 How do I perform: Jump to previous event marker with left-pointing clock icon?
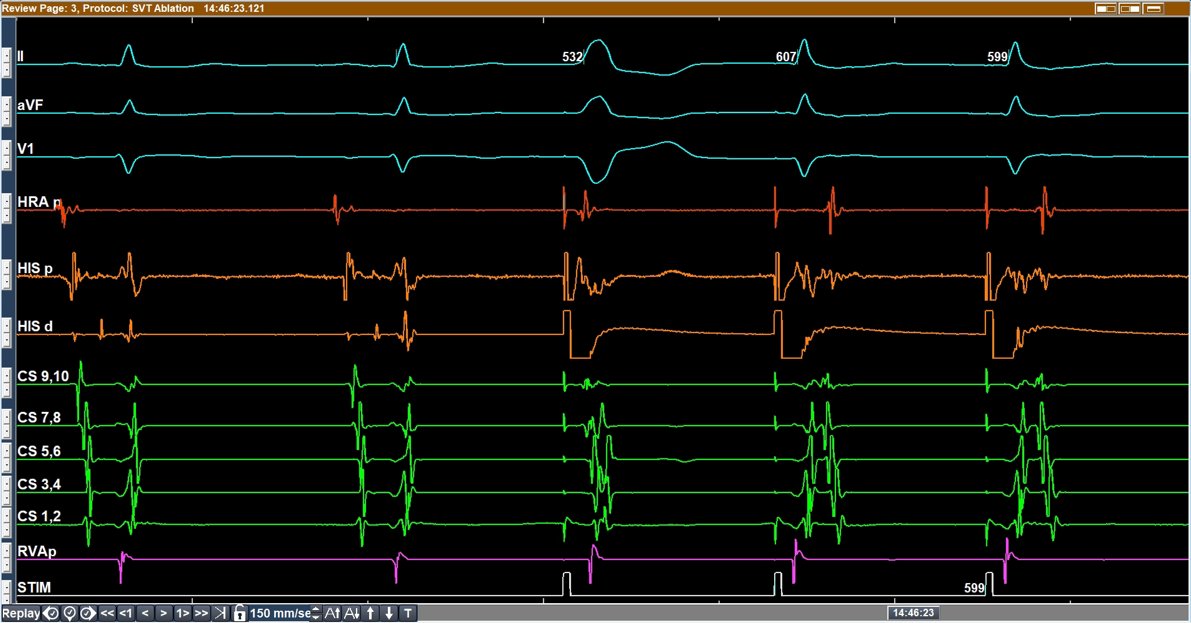click(x=52, y=613)
